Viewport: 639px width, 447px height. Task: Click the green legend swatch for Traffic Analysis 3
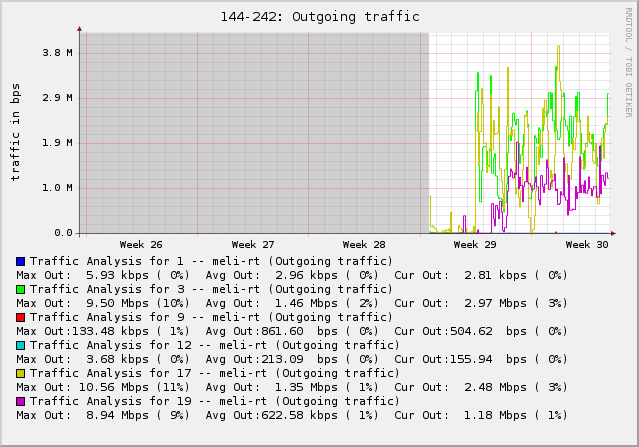(x=20, y=289)
